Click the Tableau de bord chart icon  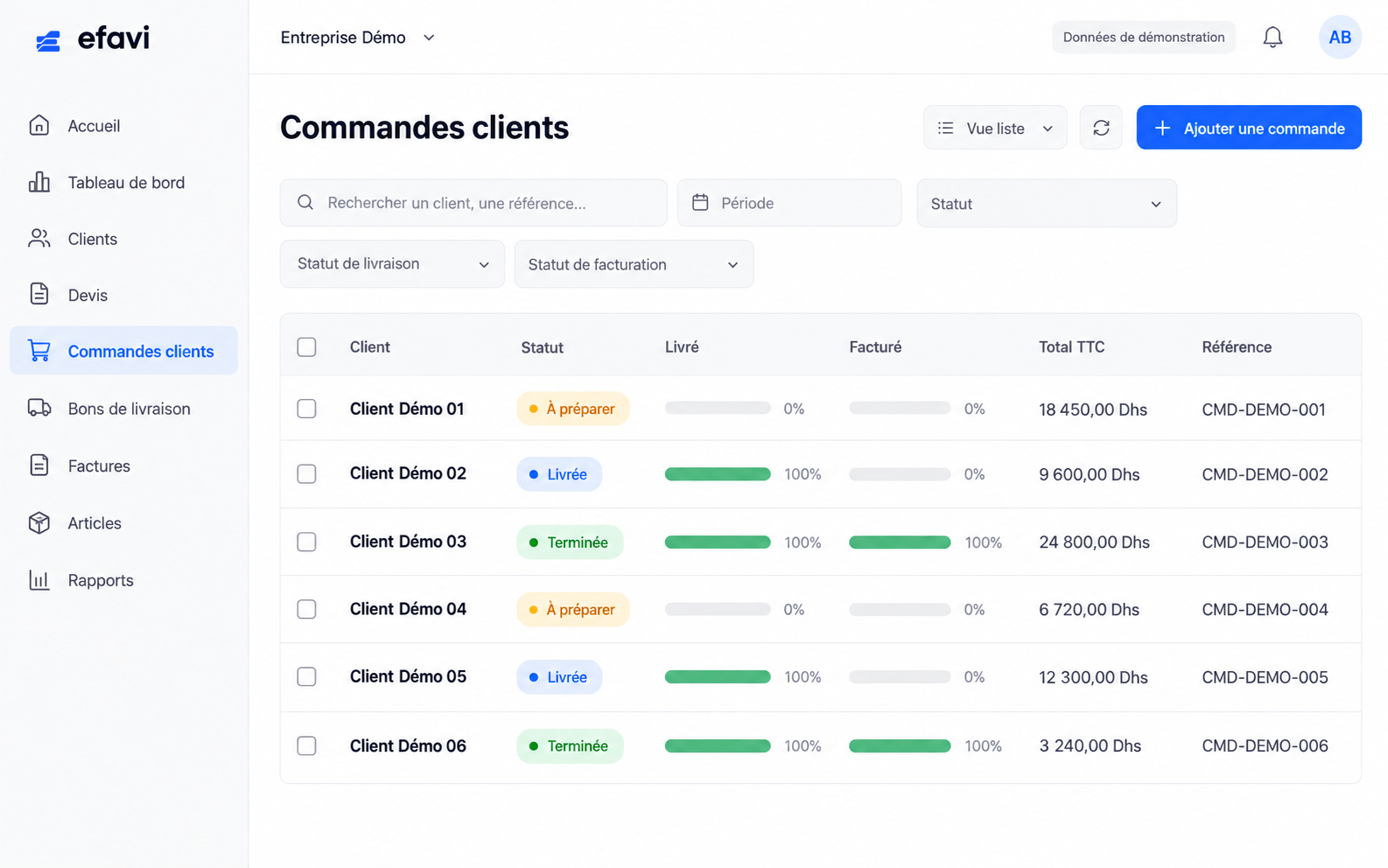coord(39,182)
